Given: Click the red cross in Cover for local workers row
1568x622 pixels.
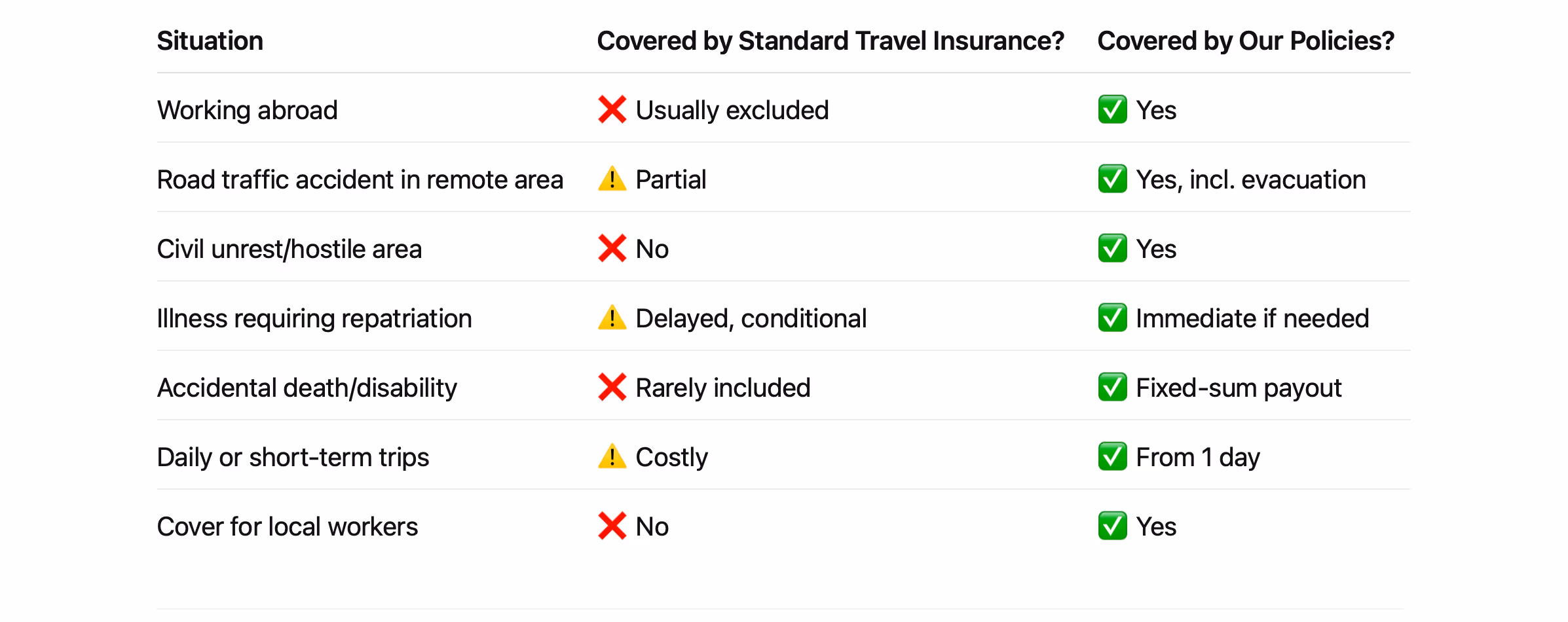Looking at the screenshot, I should coord(612,526).
